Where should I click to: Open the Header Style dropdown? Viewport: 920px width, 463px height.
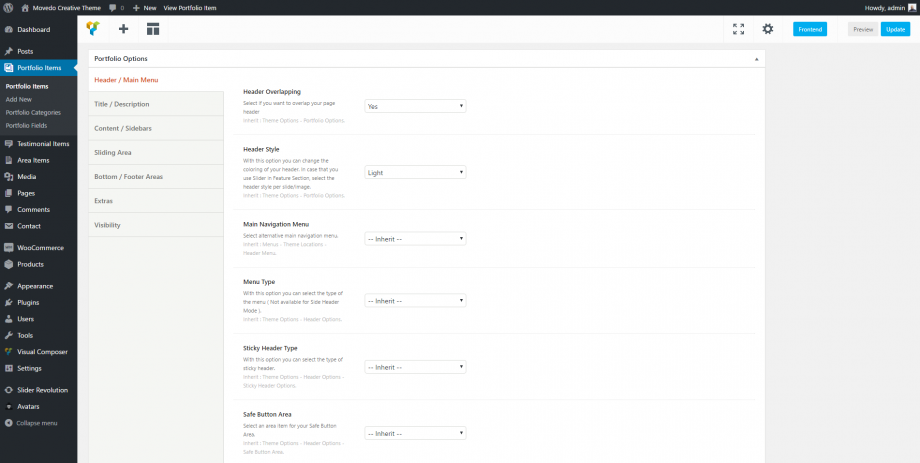[415, 172]
